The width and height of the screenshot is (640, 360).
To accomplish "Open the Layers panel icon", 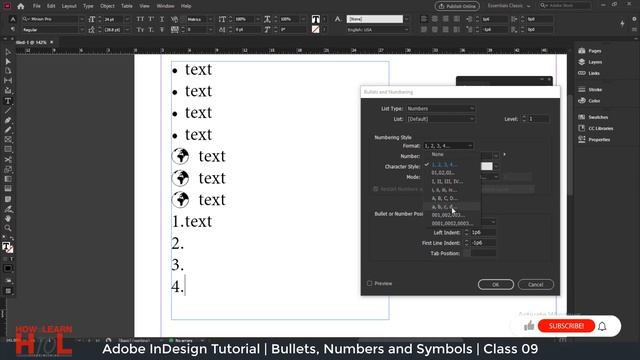I will tap(582, 62).
